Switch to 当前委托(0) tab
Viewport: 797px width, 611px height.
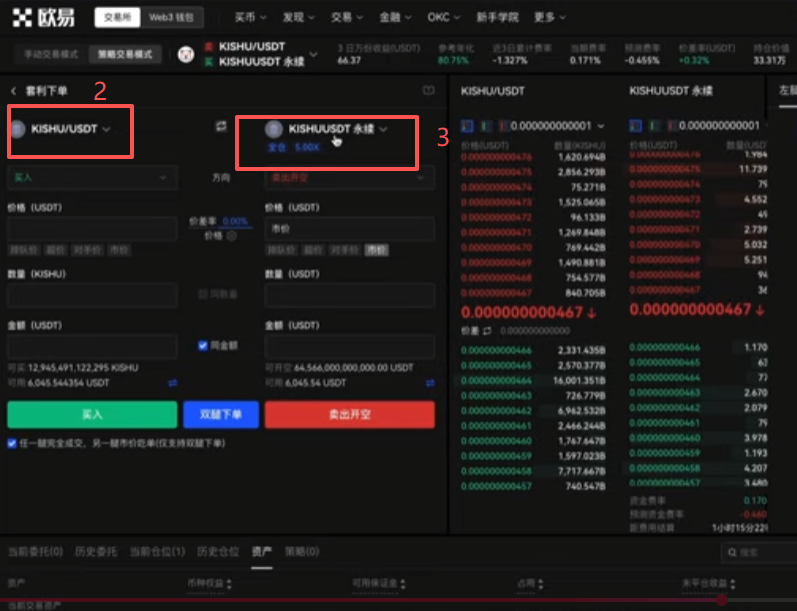(x=36, y=552)
